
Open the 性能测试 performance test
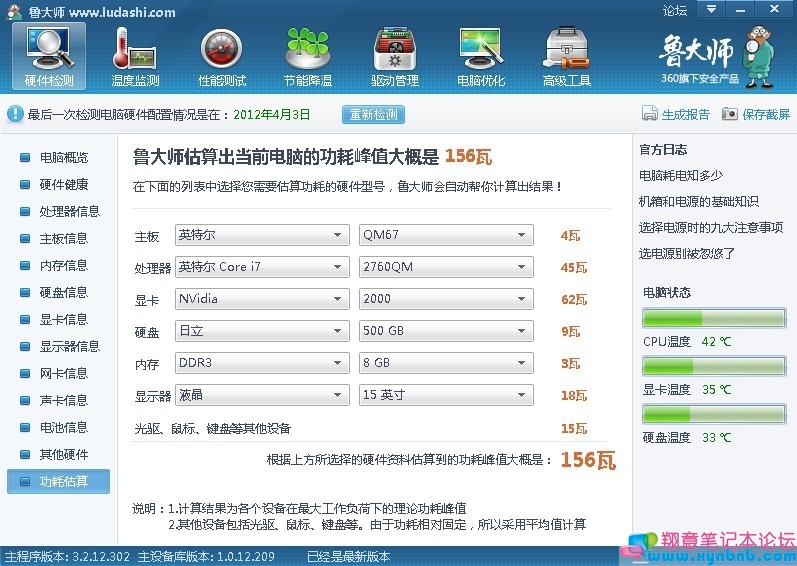222,56
